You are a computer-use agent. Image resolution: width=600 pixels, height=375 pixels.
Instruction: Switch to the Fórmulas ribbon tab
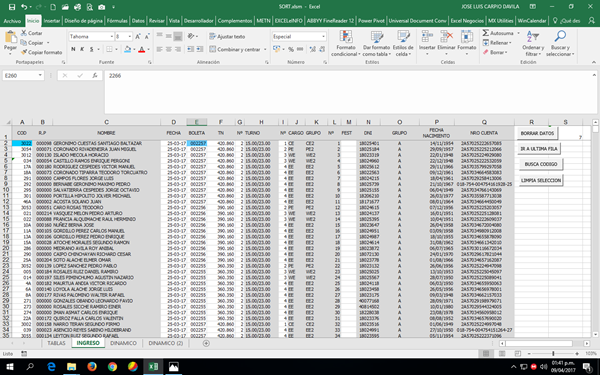pyautogui.click(x=117, y=21)
